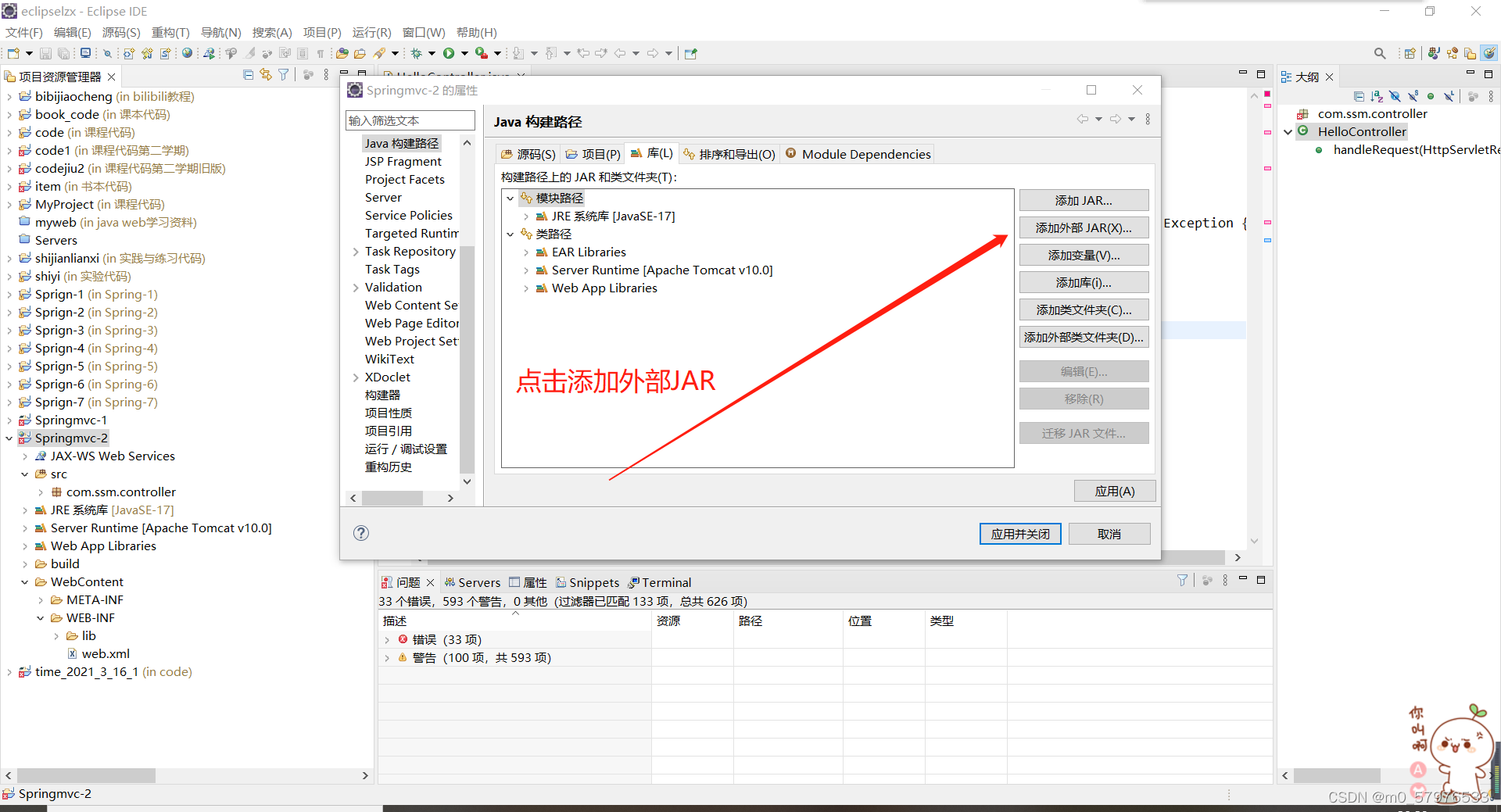Screen dimensions: 1501x812
Task: Click the Forward navigation arrow in the main toolbar
Action: coord(652,53)
